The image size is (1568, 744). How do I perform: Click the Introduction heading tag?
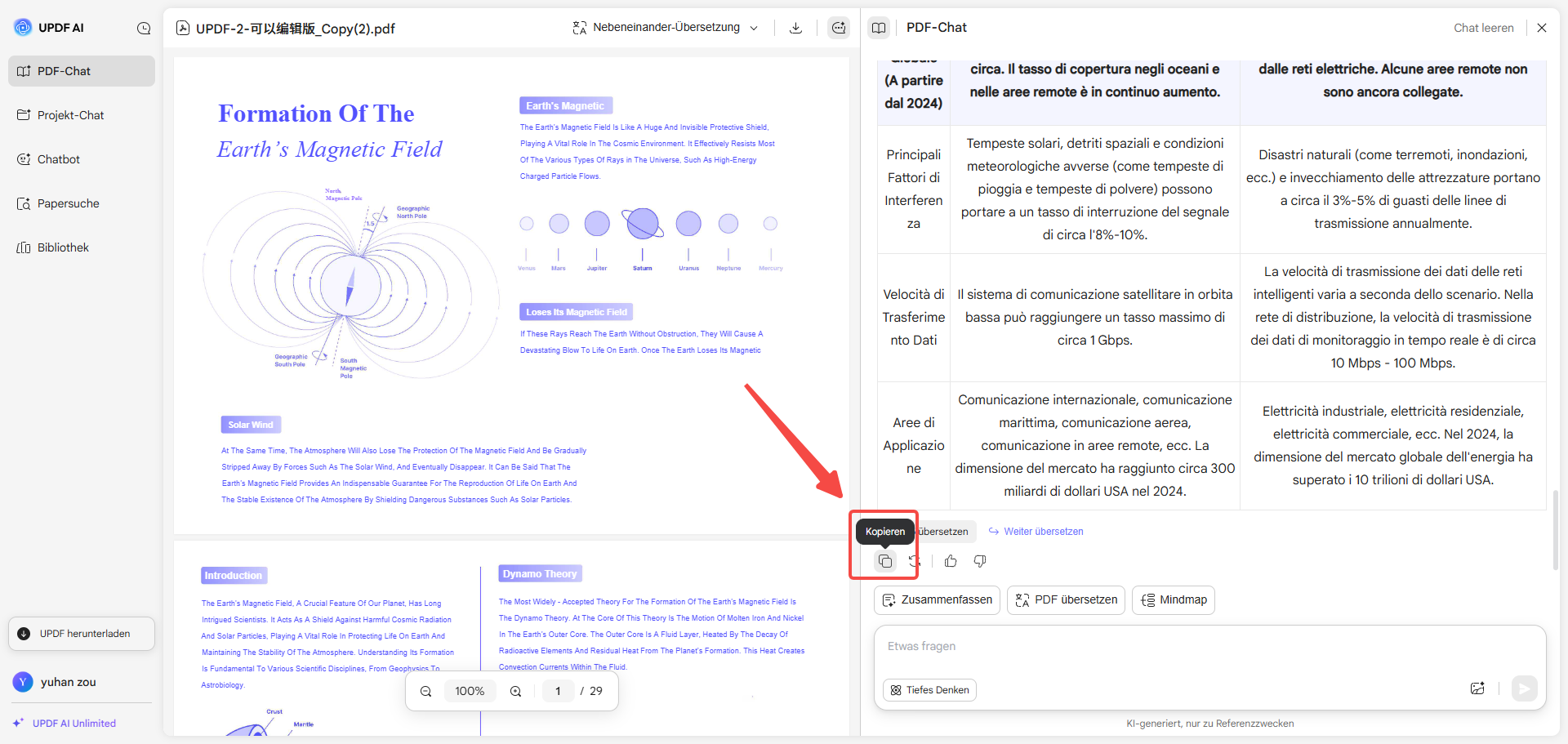pyautogui.click(x=234, y=576)
